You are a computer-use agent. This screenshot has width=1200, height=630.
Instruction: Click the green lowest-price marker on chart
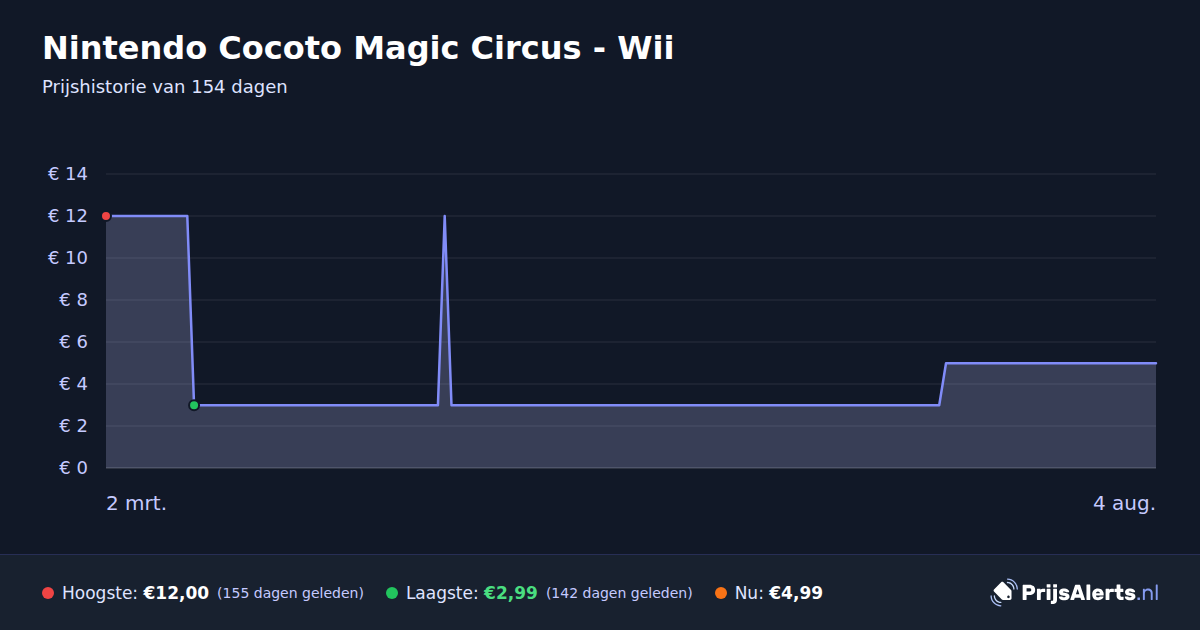pyautogui.click(x=194, y=405)
